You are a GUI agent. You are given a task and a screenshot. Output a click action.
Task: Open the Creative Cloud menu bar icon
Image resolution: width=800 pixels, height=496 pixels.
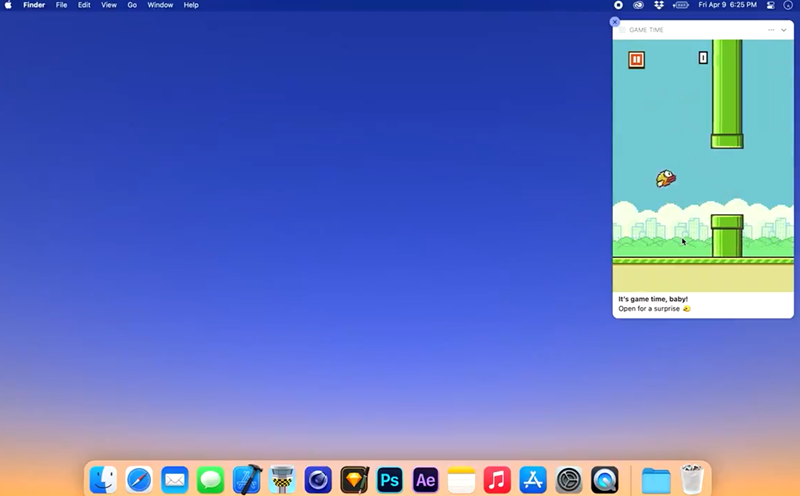pos(638,5)
